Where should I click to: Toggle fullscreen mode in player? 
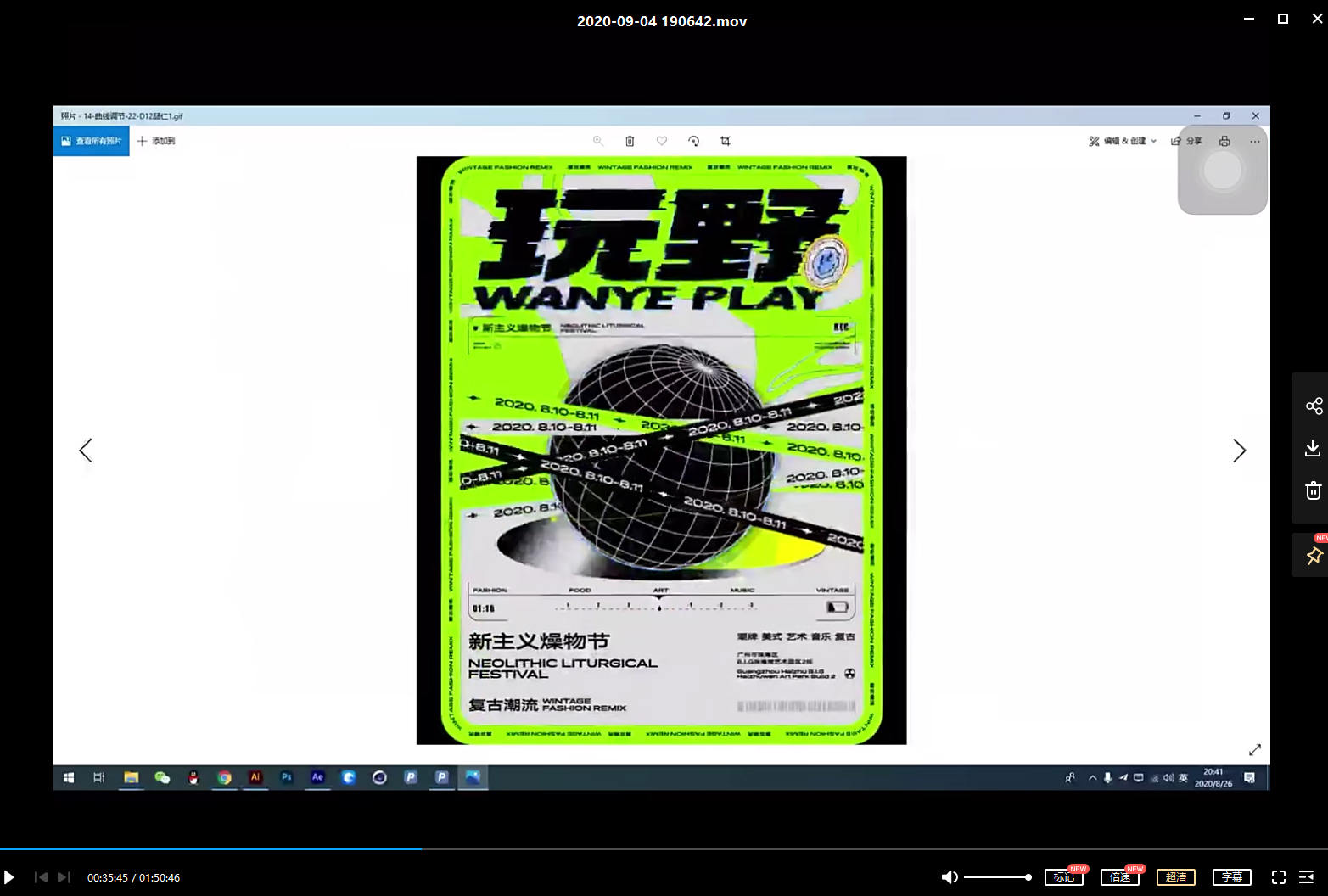pos(1279,877)
